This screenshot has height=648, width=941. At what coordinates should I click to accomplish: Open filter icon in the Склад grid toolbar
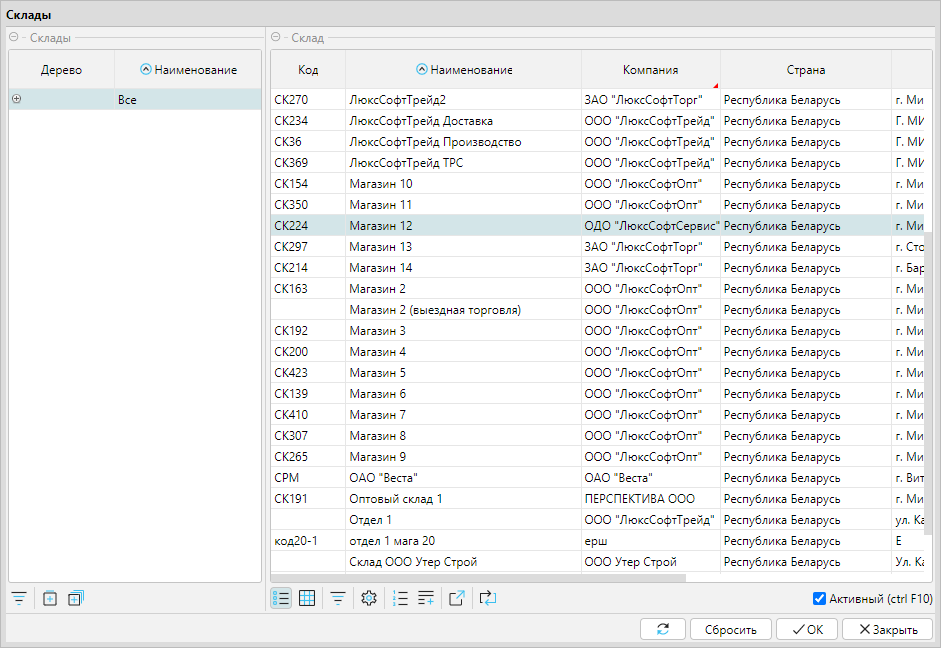tap(338, 598)
